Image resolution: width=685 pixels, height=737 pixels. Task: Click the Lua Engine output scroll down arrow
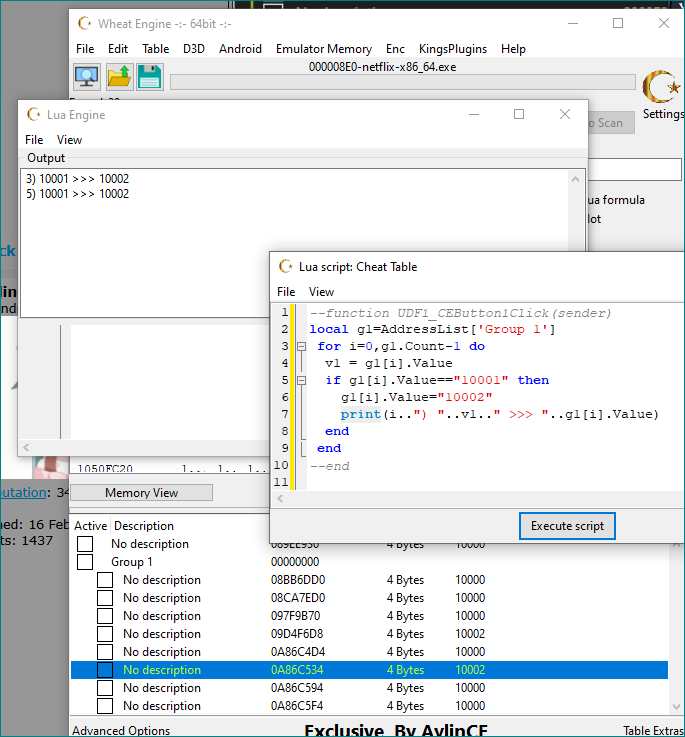pos(575,307)
